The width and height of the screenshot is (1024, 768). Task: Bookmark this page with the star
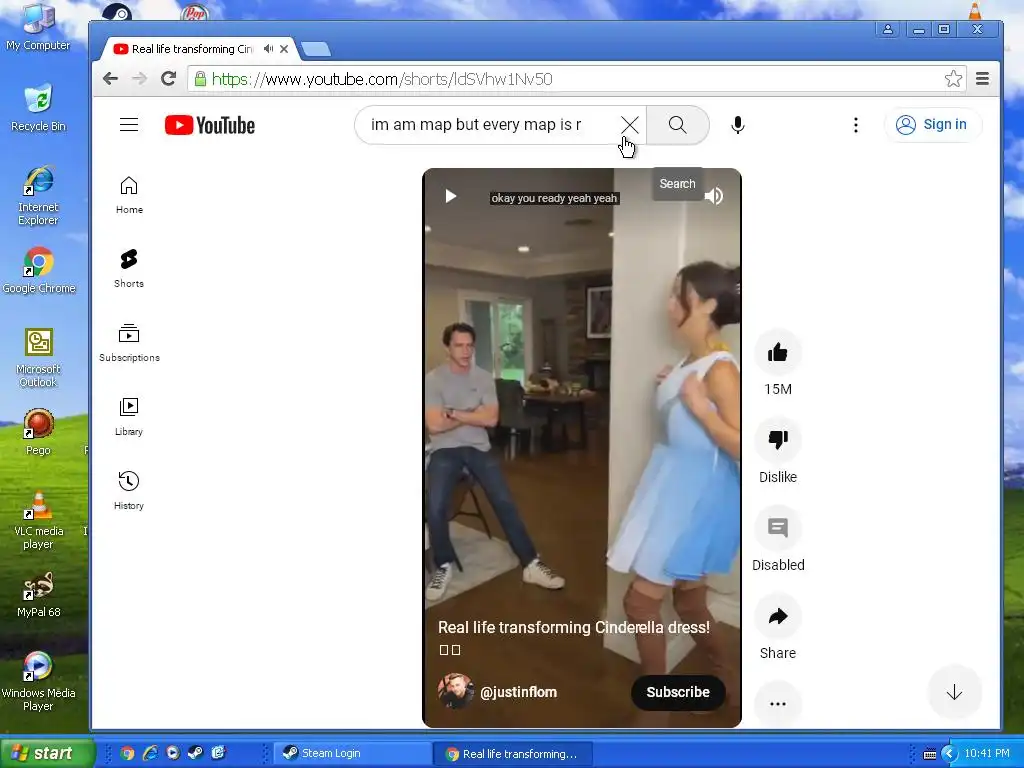tap(953, 79)
